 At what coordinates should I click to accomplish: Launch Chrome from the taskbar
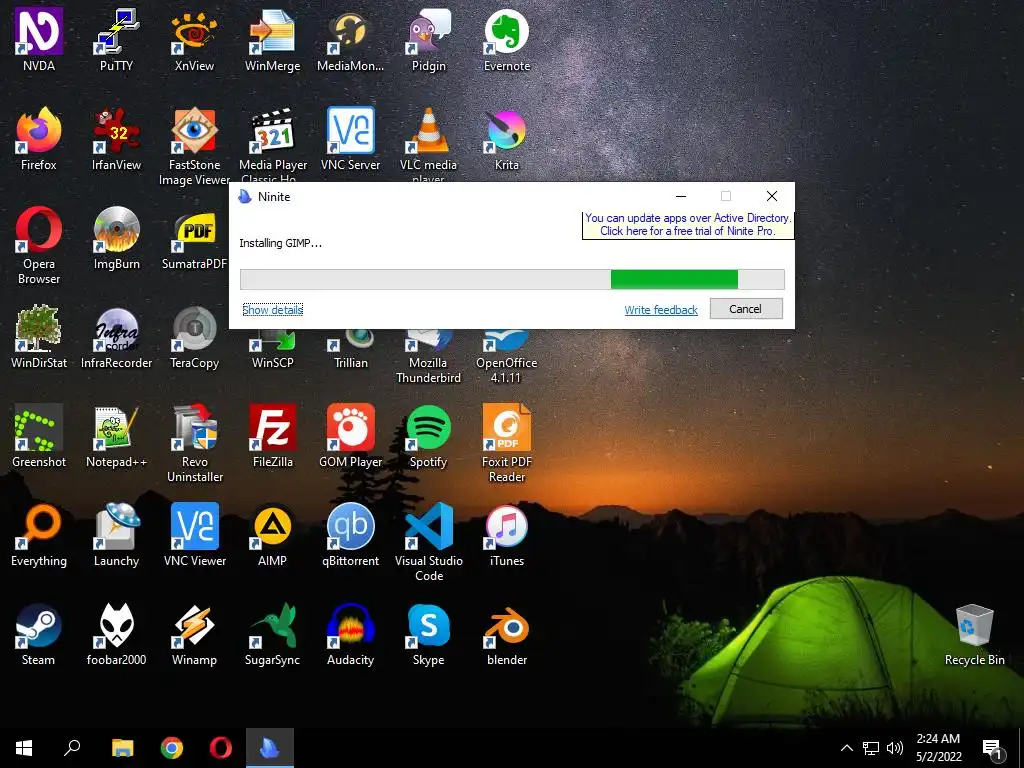[x=172, y=748]
